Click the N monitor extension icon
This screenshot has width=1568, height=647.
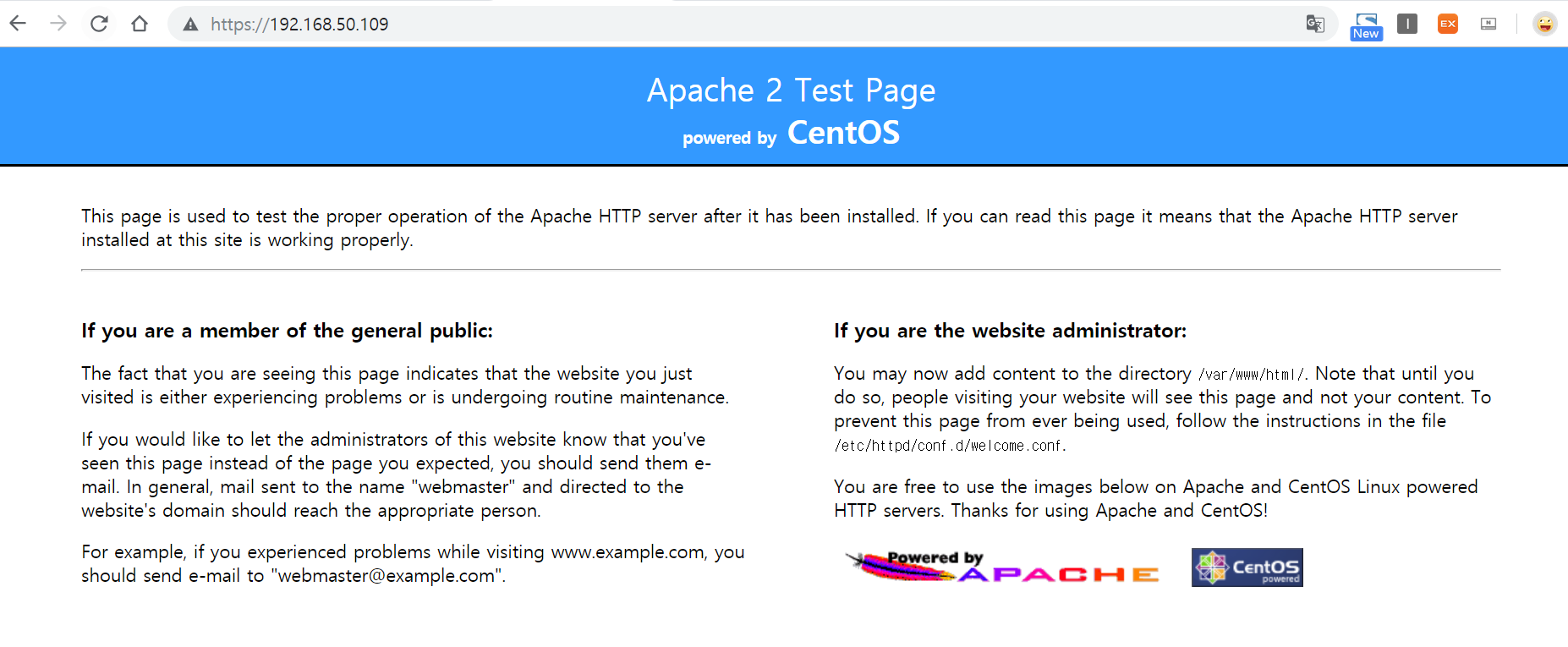click(1489, 24)
